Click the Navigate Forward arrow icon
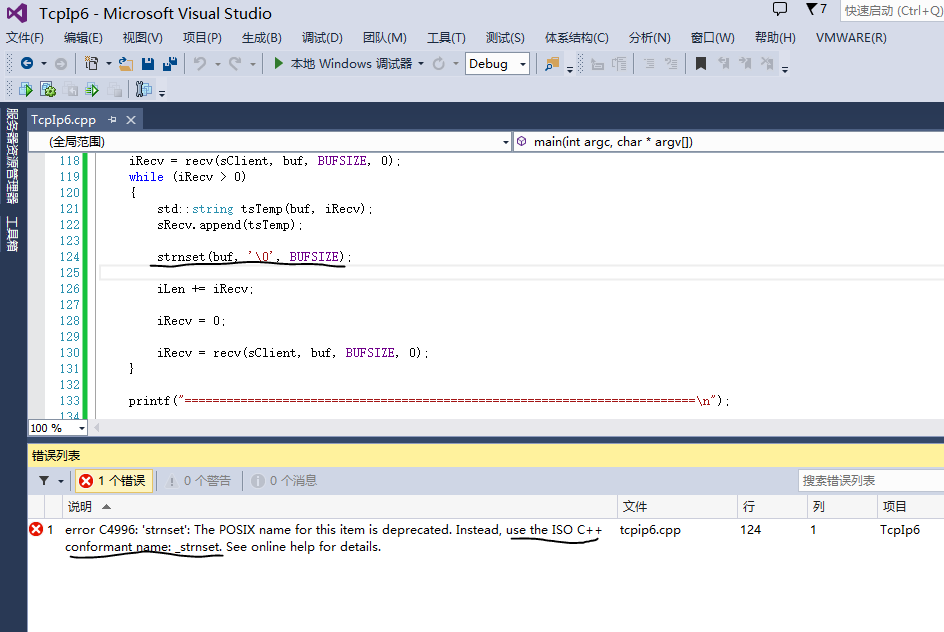This screenshot has height=632, width=944. 61,64
